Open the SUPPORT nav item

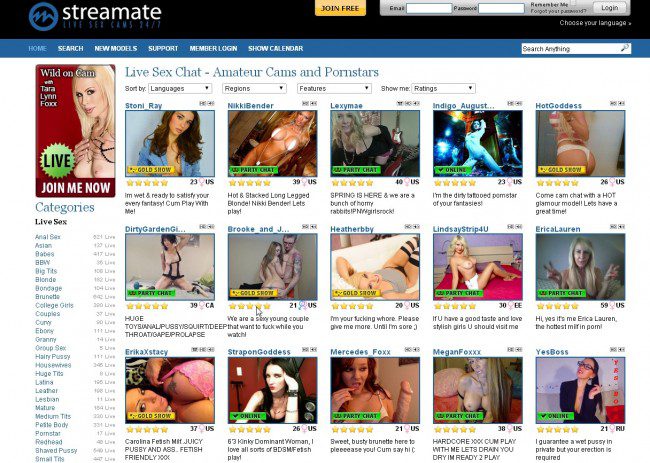[x=163, y=48]
